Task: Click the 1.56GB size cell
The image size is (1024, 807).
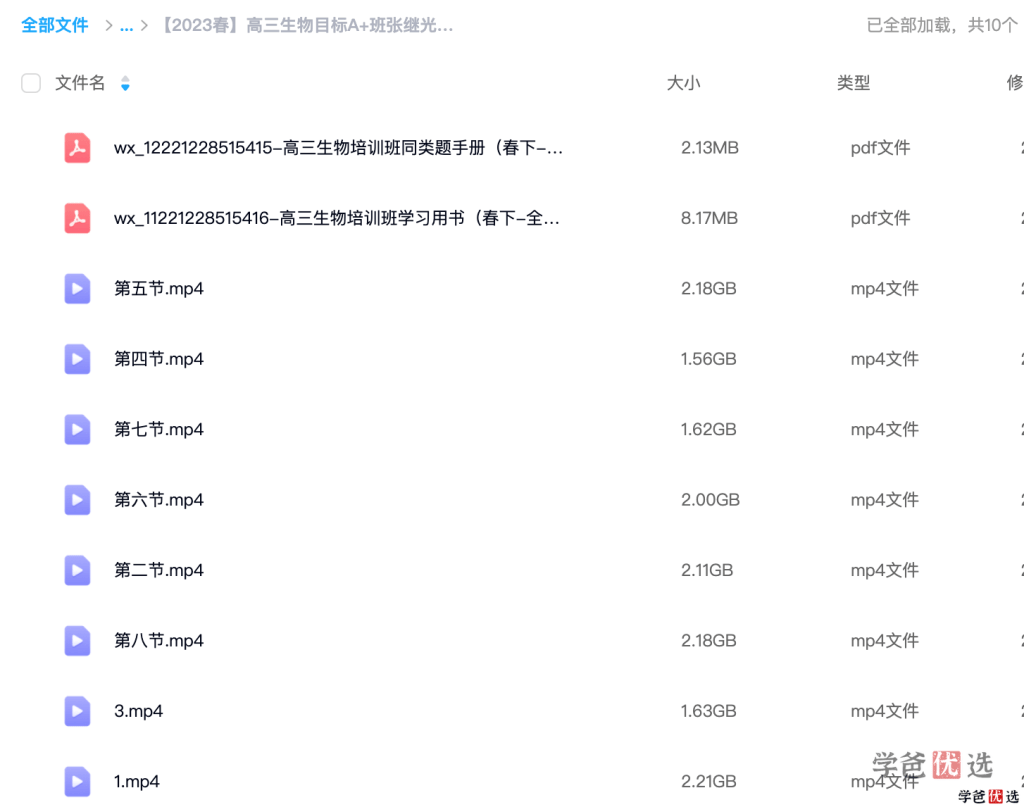Action: [x=709, y=359]
